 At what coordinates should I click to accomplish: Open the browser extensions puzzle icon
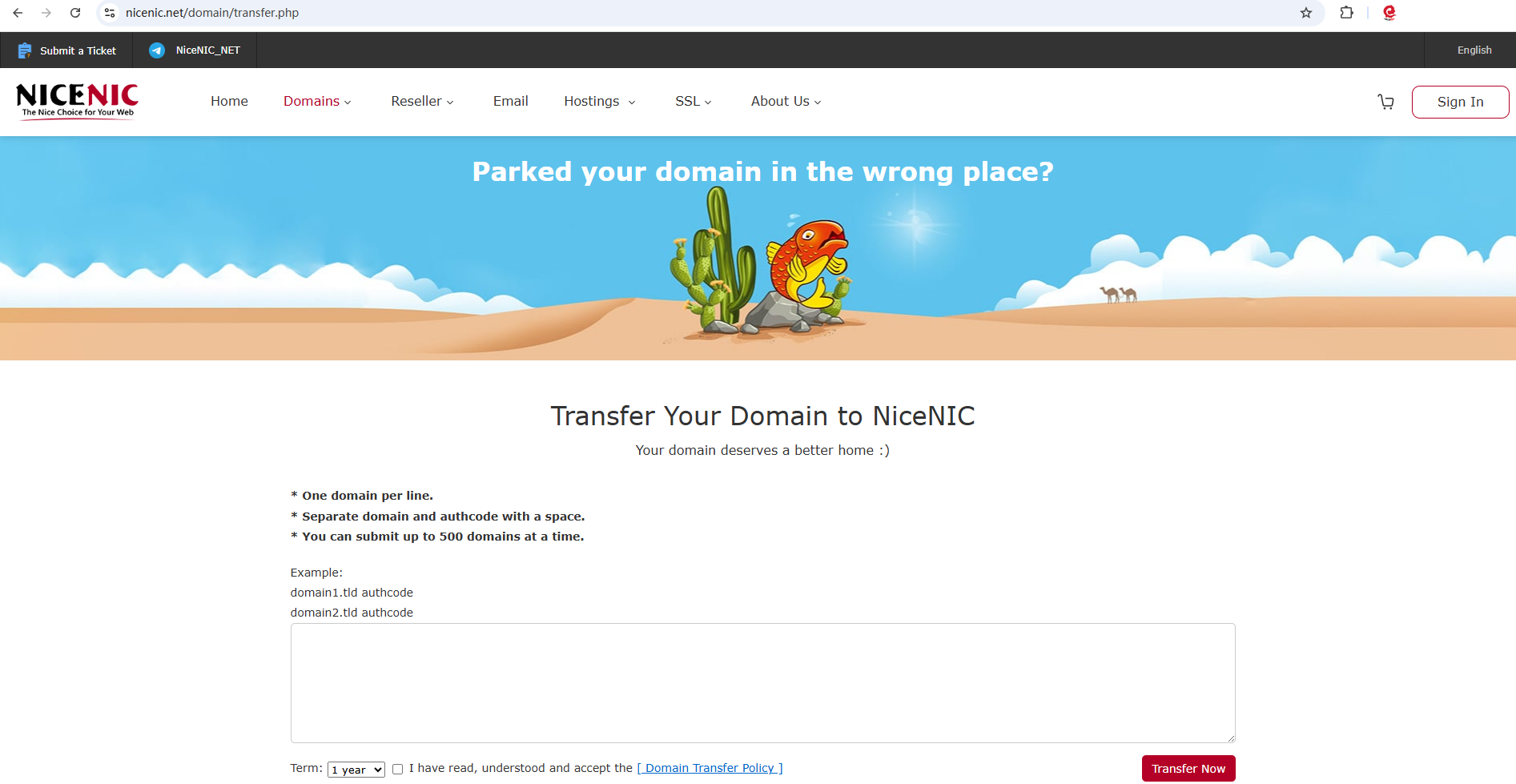[x=1346, y=13]
